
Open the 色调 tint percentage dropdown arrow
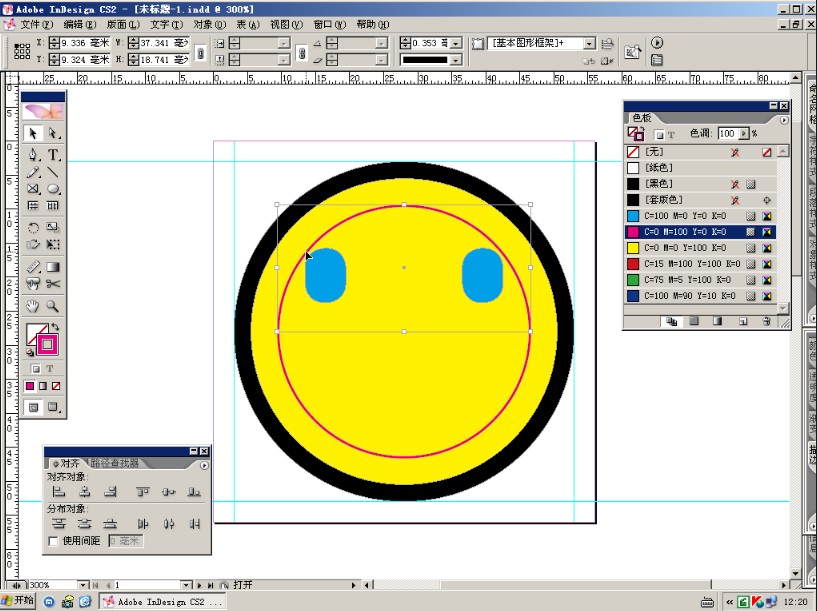743,134
